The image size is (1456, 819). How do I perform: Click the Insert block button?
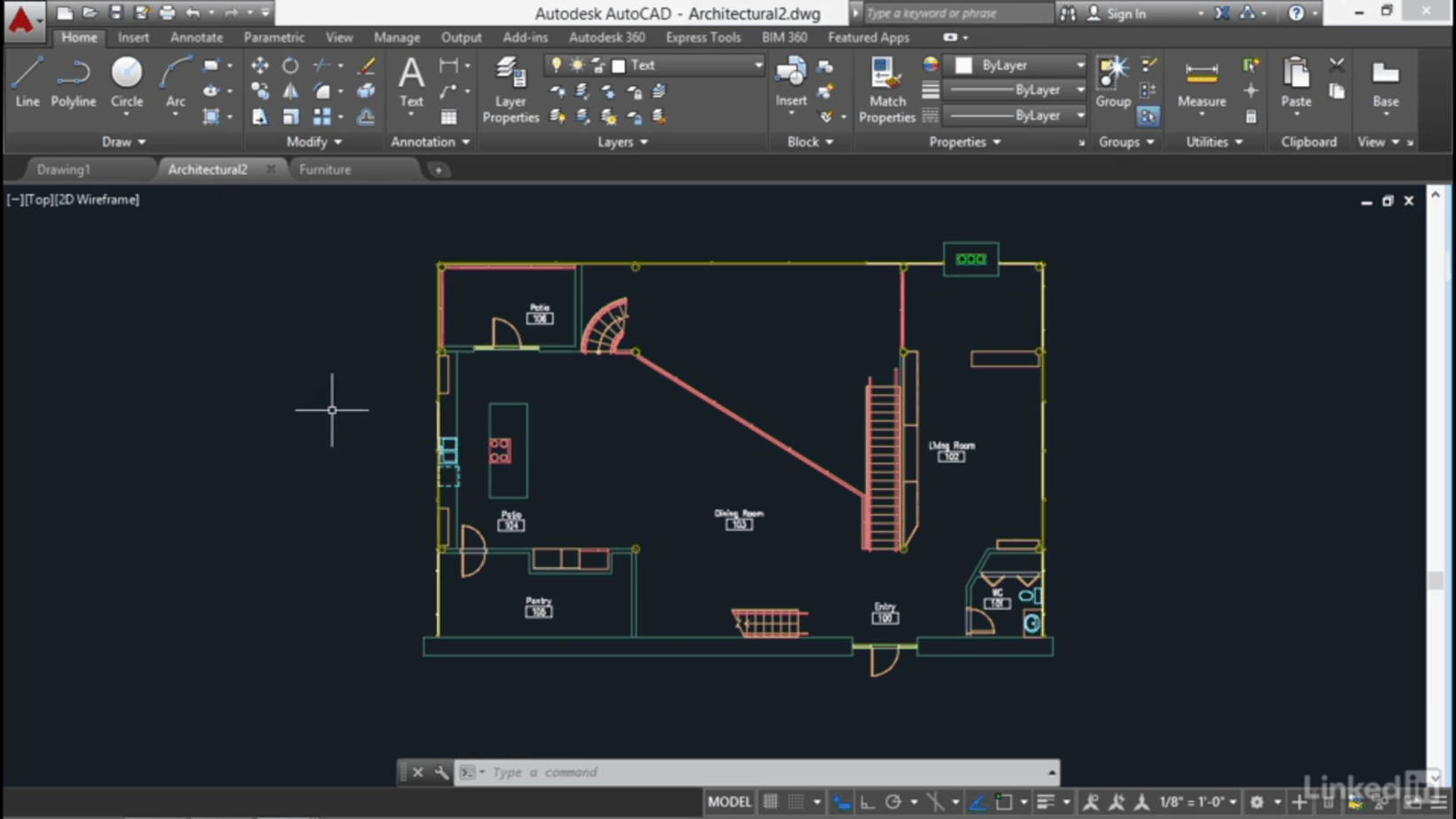pos(790,80)
